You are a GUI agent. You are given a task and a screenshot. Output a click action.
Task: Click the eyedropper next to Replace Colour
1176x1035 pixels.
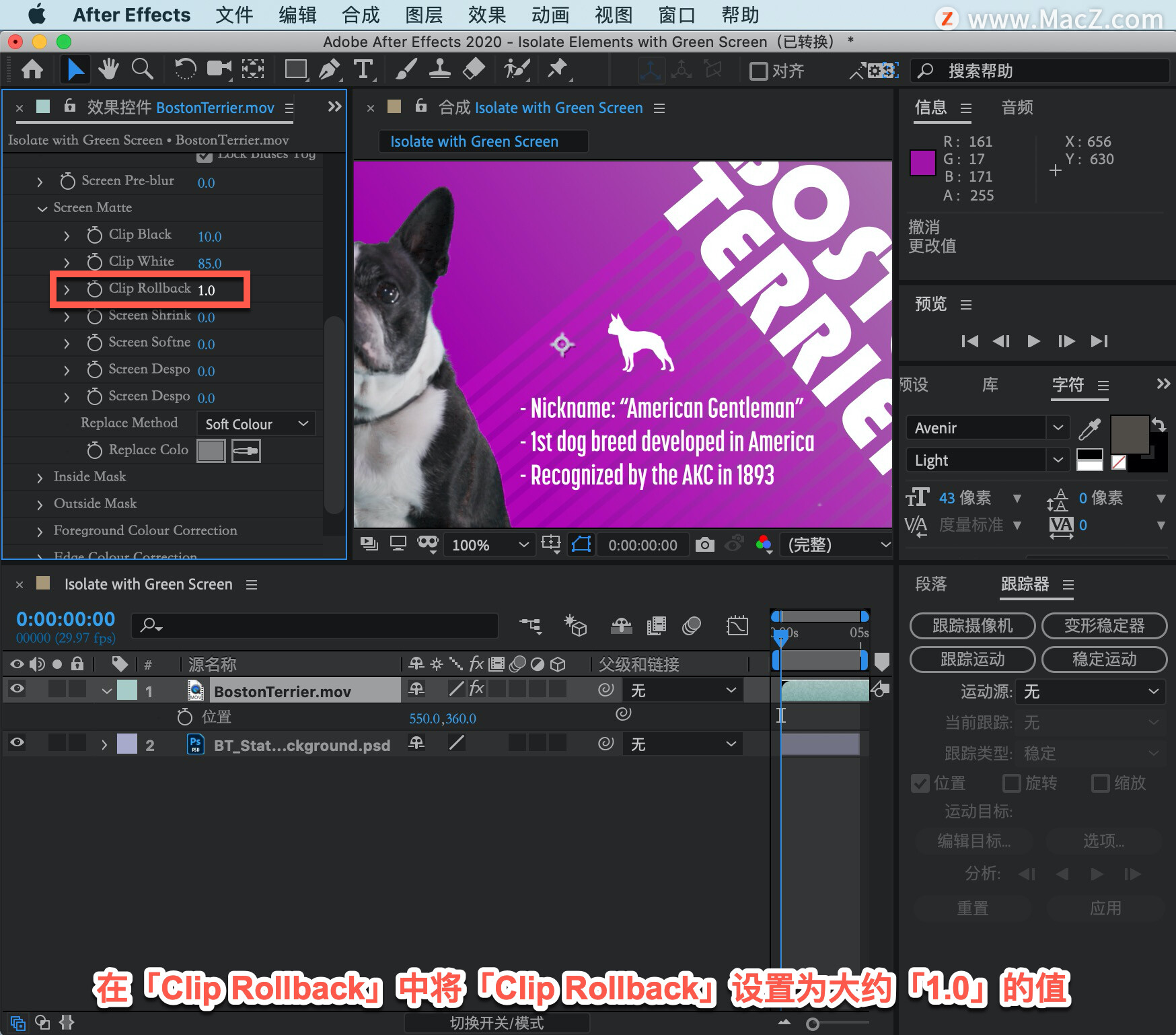click(246, 450)
